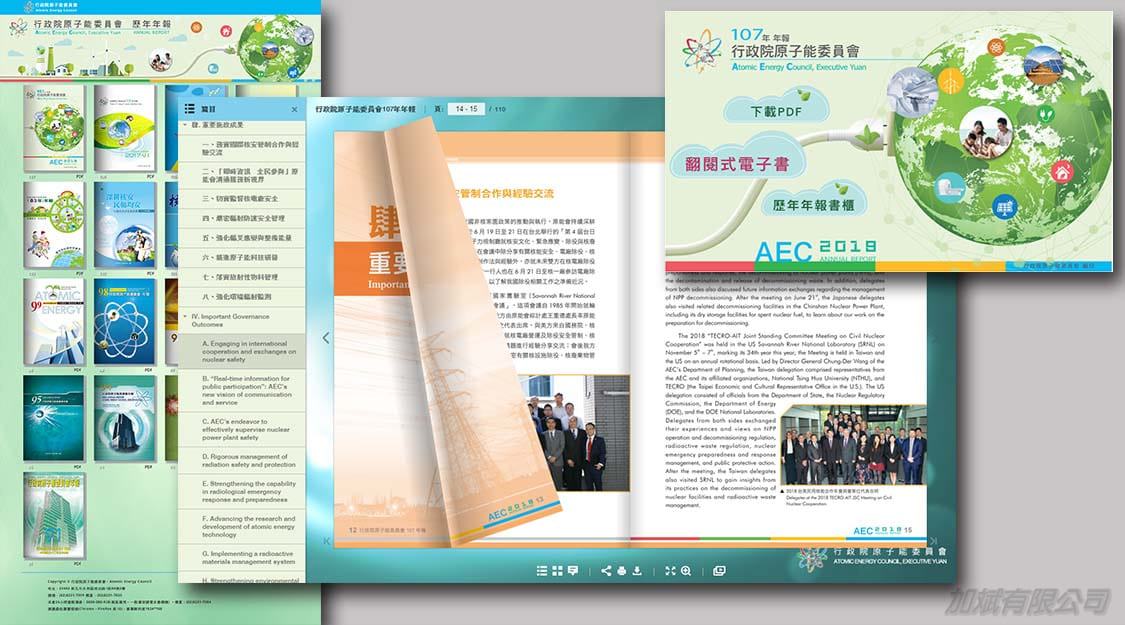The width and height of the screenshot is (1125, 625).
Task: Open chapter 八、強化環境輻射監測
Action: coord(241,296)
